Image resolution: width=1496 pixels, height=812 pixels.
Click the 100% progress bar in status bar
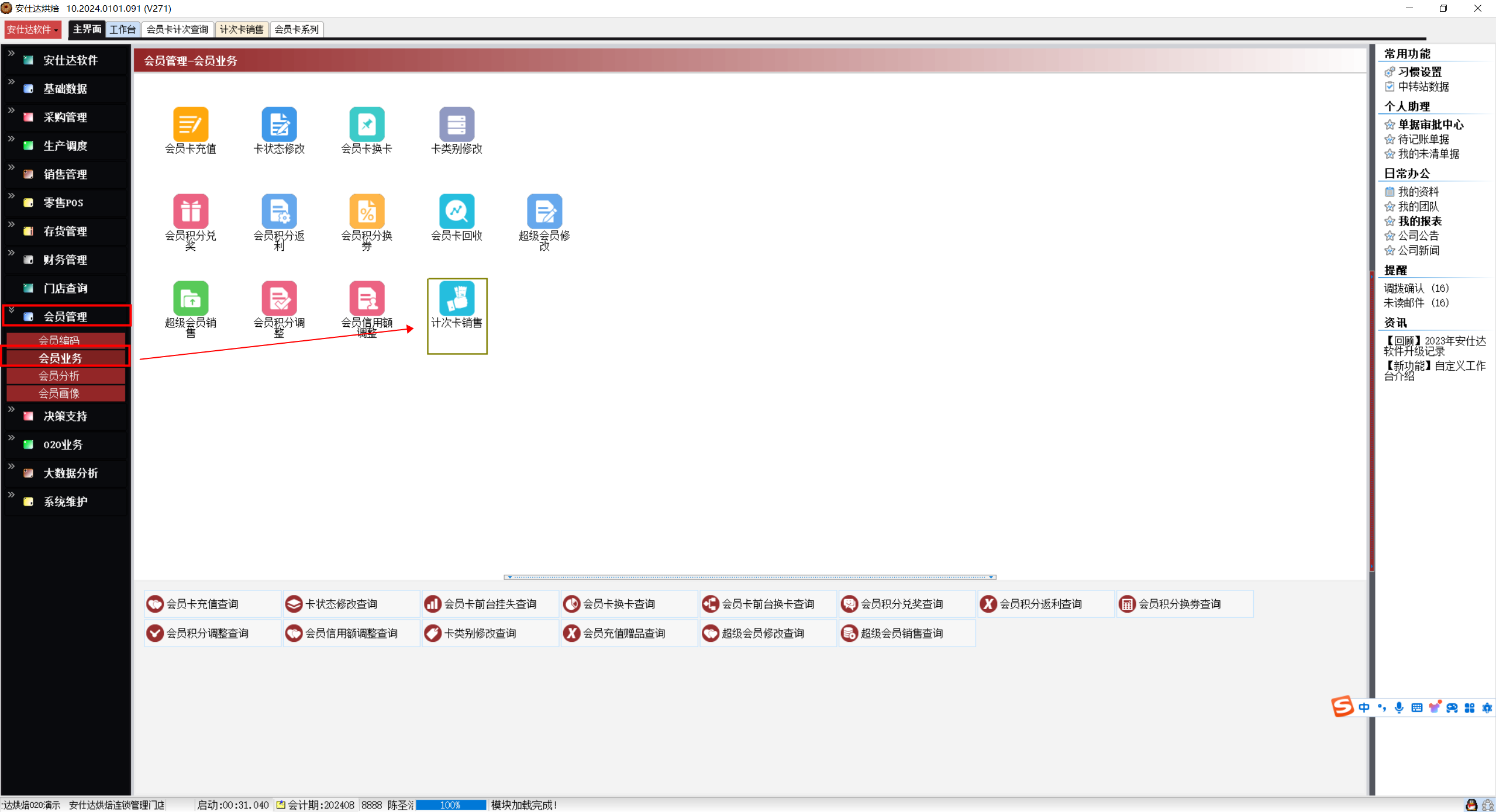click(x=450, y=805)
